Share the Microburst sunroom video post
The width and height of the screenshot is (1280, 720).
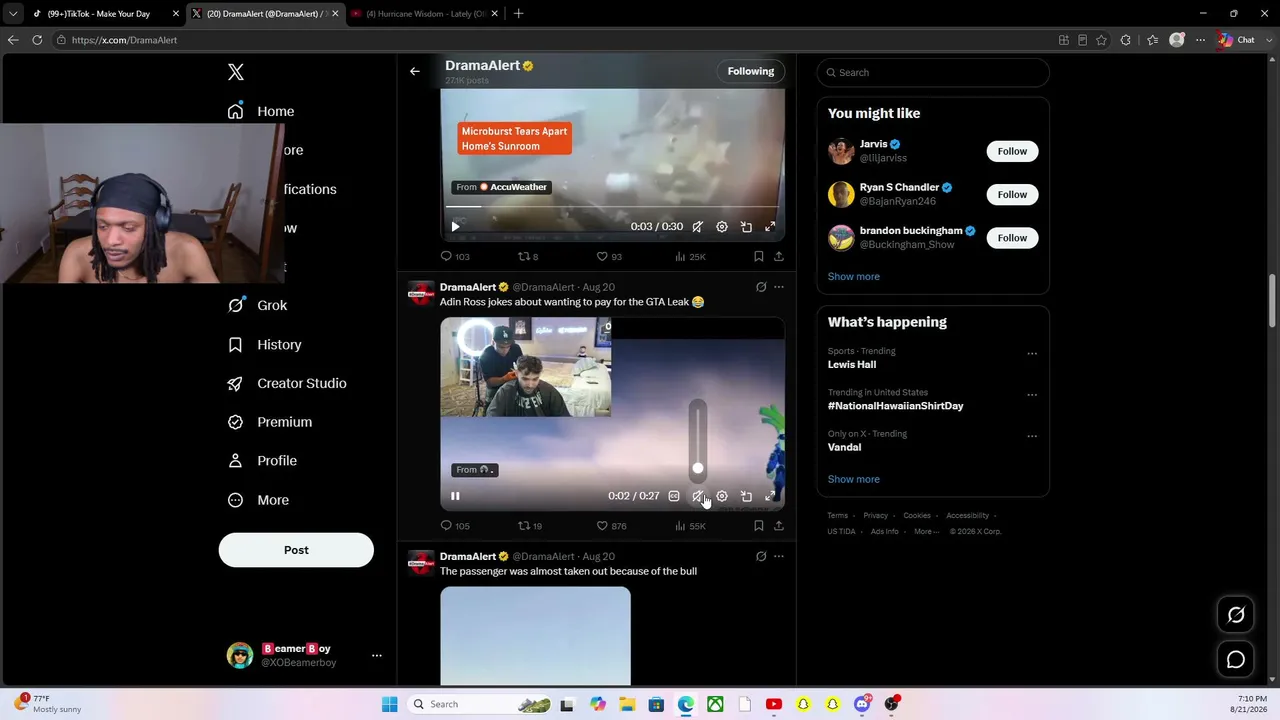point(779,257)
